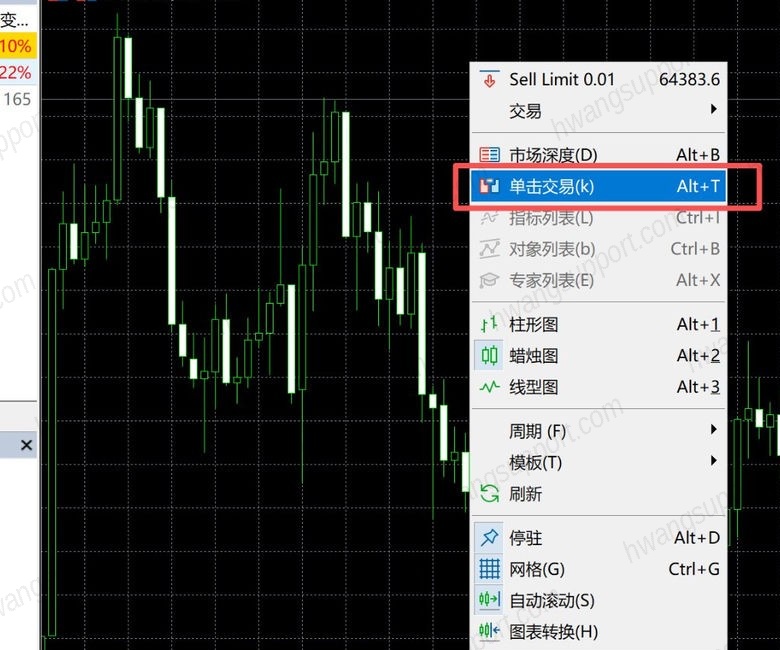Click the 22% value in left panel
Screen dimensions: 780x650
[x=16, y=73]
